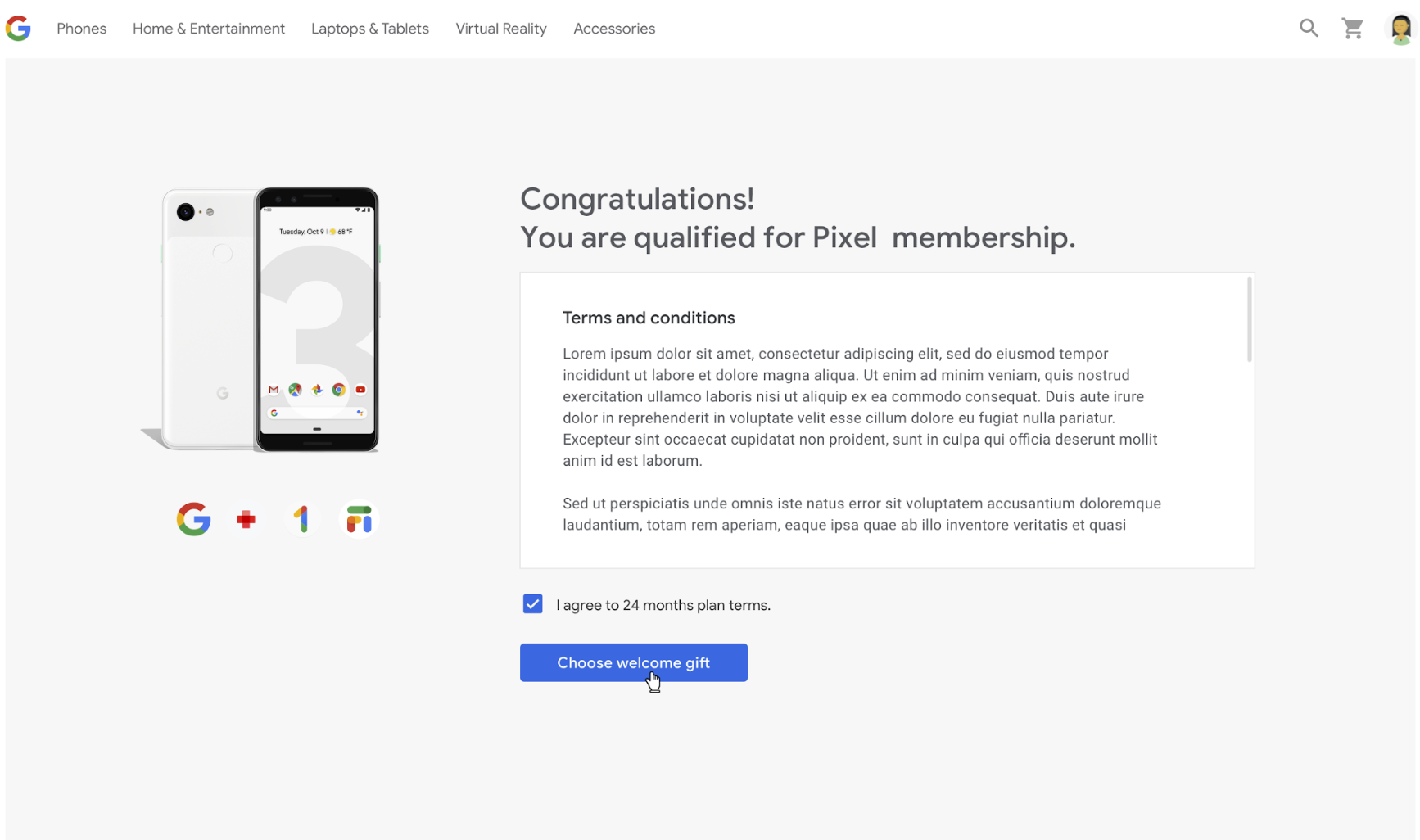The height and width of the screenshot is (840, 1420).
Task: Click the 'I agree to 24 months plan terms' label
Action: (663, 605)
